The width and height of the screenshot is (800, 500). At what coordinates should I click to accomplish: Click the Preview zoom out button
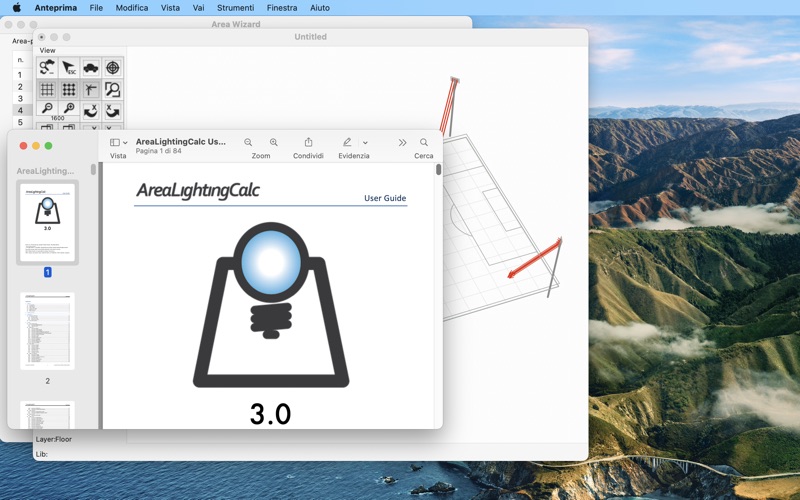(x=248, y=142)
